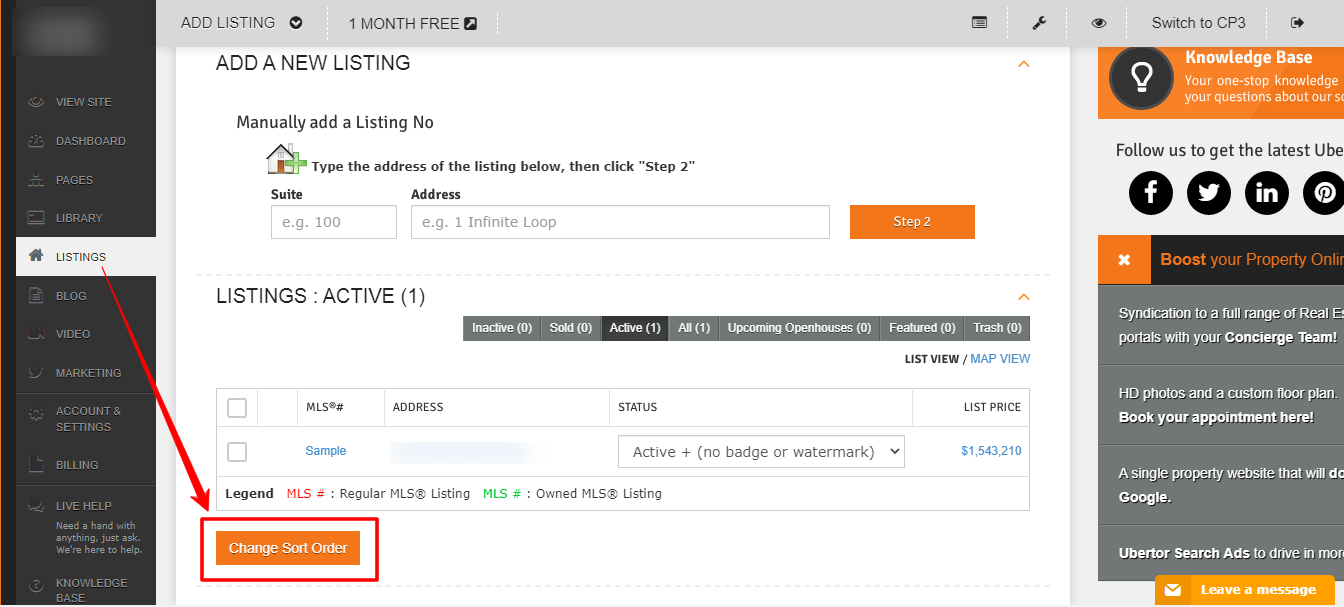Click the card view icon in top bar

point(980,23)
